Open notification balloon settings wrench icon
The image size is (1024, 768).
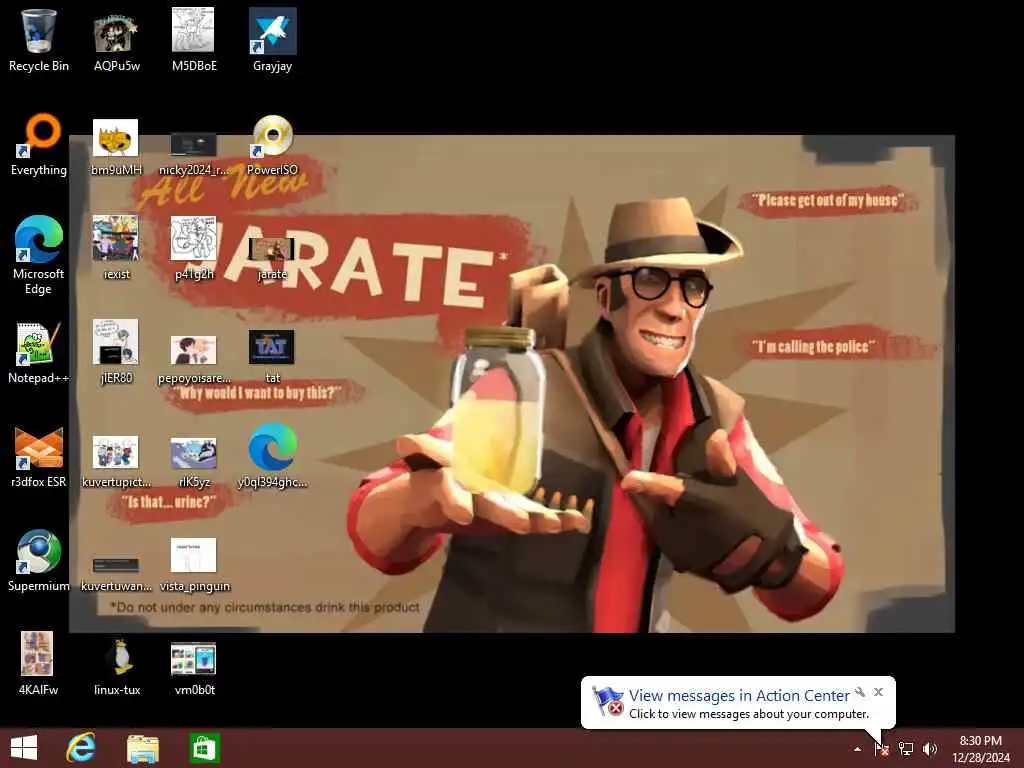coord(860,692)
